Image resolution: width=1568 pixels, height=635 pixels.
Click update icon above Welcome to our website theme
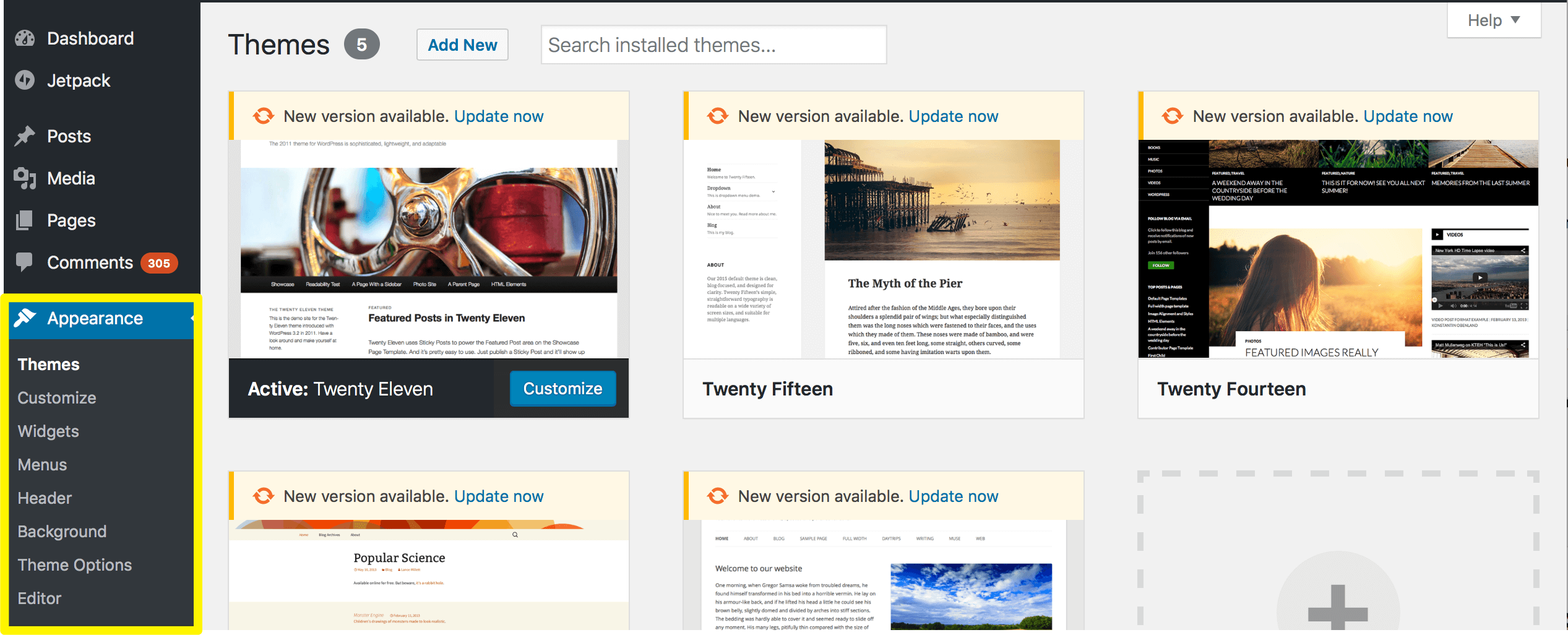click(718, 496)
